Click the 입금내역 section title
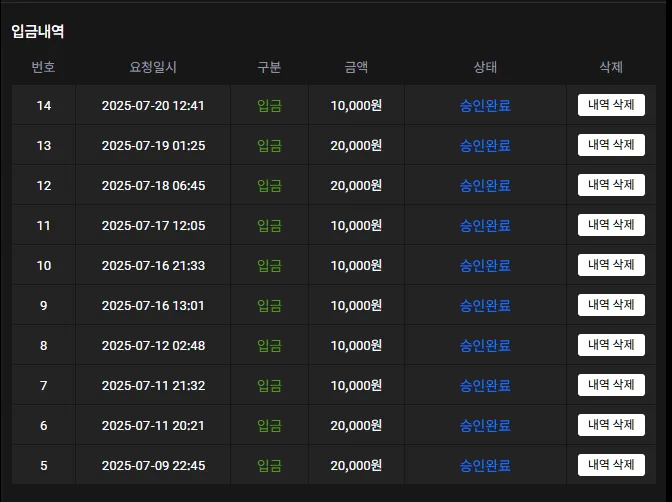This screenshot has width=672, height=502. coord(38,31)
